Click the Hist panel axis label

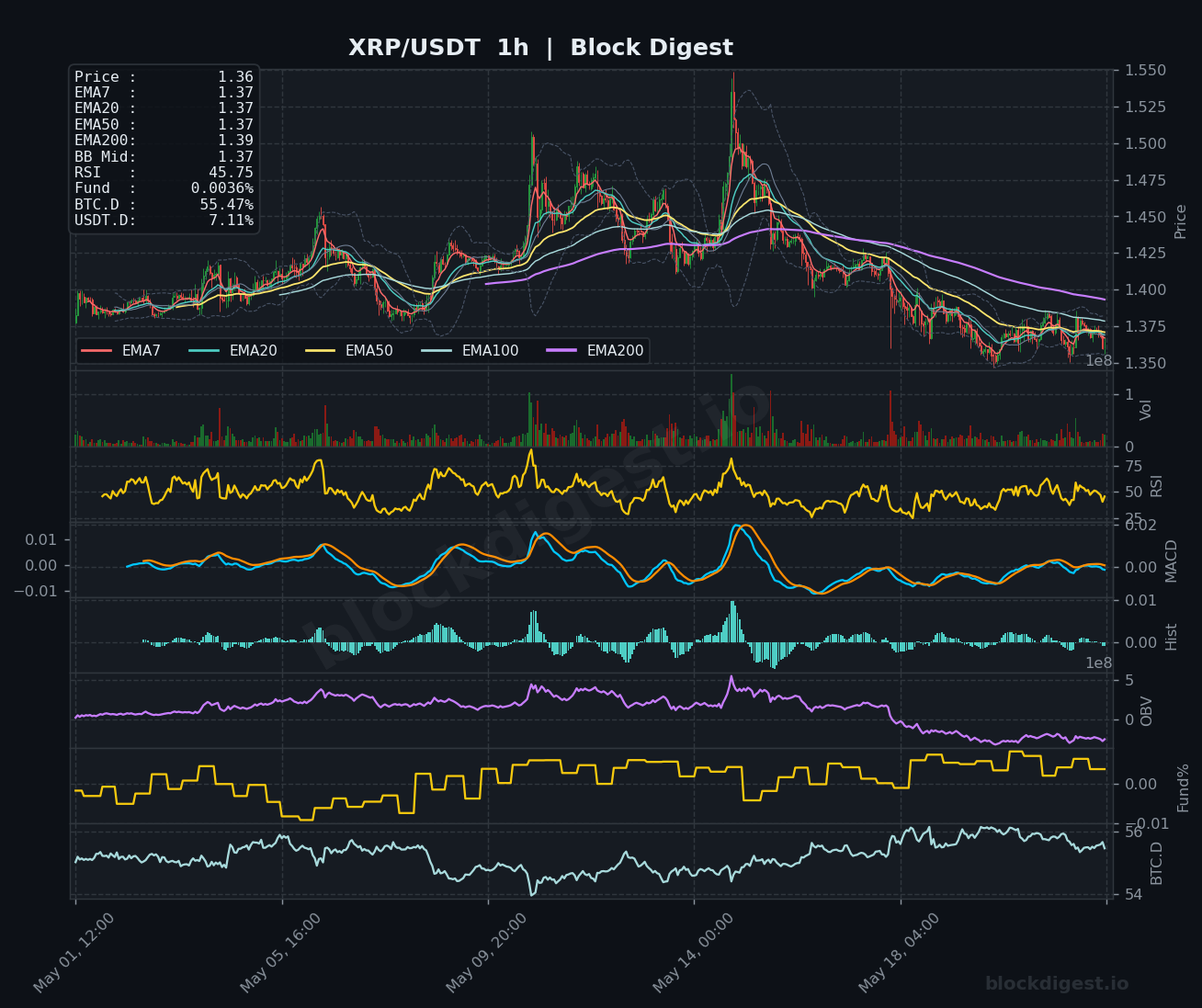pos(1172,637)
